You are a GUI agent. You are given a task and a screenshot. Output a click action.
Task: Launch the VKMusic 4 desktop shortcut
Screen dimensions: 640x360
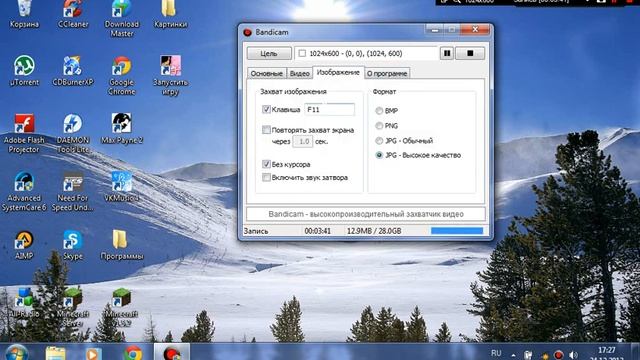[122, 187]
